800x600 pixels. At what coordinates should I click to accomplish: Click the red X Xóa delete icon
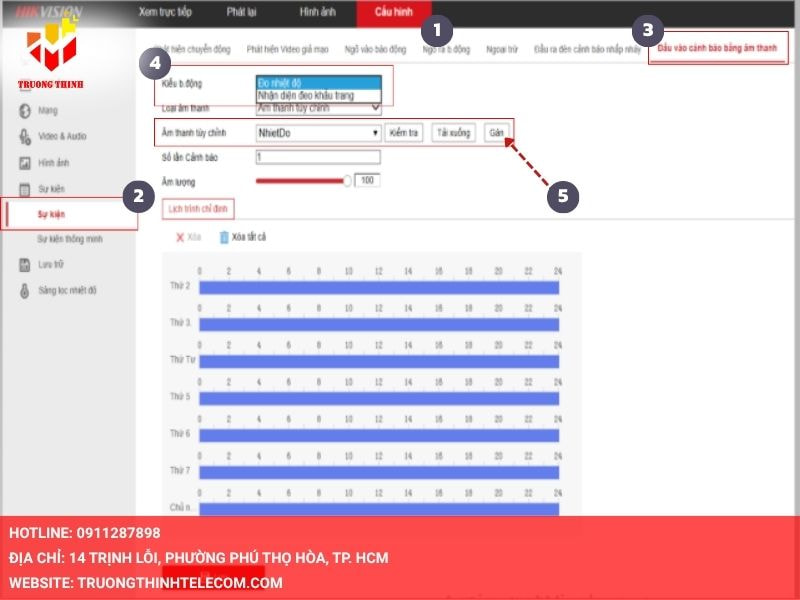[180, 237]
